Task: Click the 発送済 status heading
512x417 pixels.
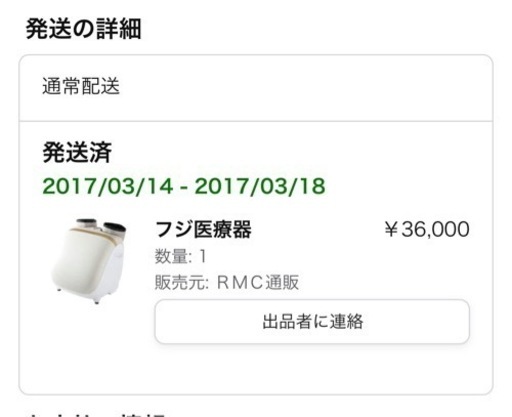Action: pyautogui.click(x=77, y=152)
